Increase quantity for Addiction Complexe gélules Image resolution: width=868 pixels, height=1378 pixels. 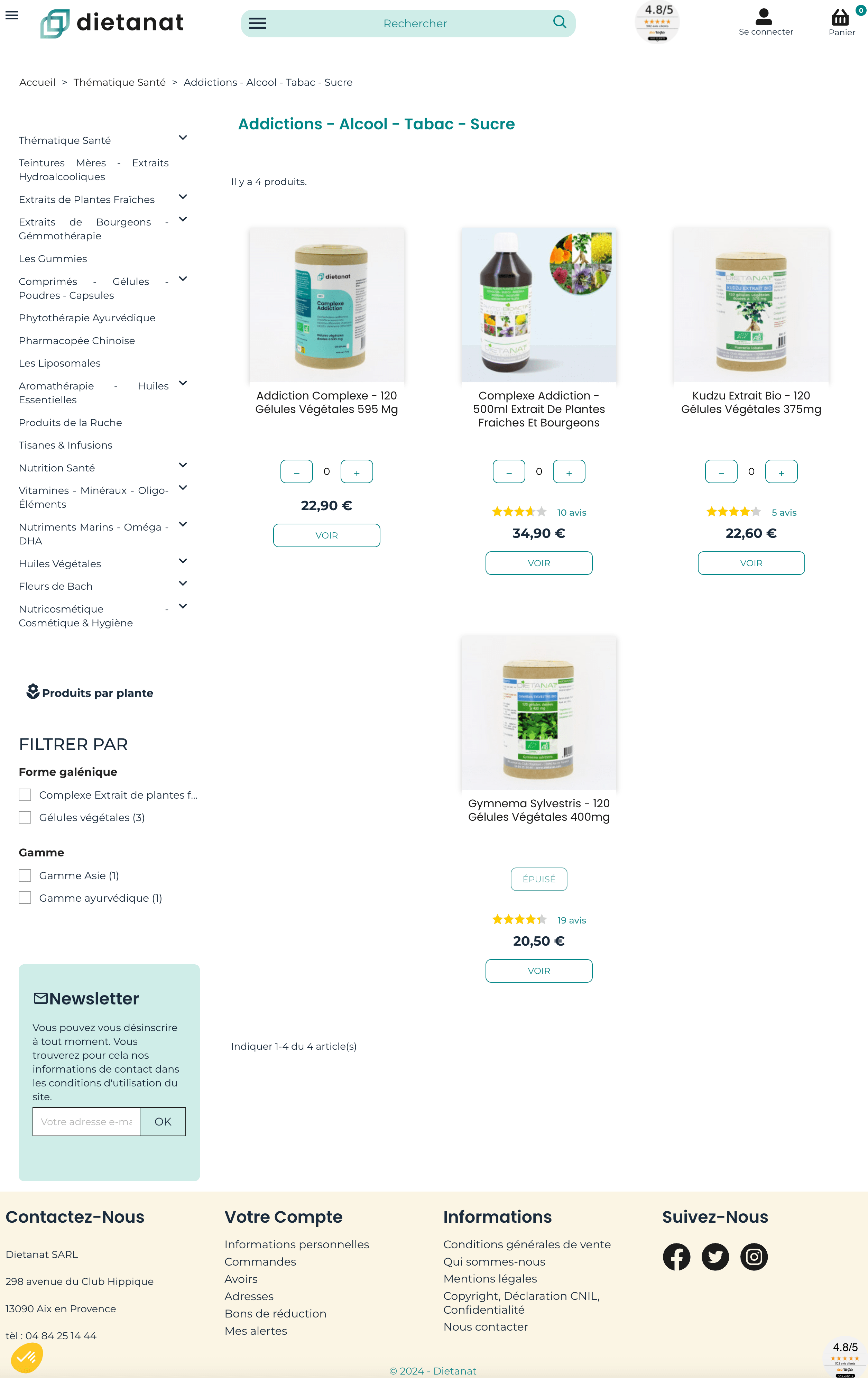click(357, 471)
